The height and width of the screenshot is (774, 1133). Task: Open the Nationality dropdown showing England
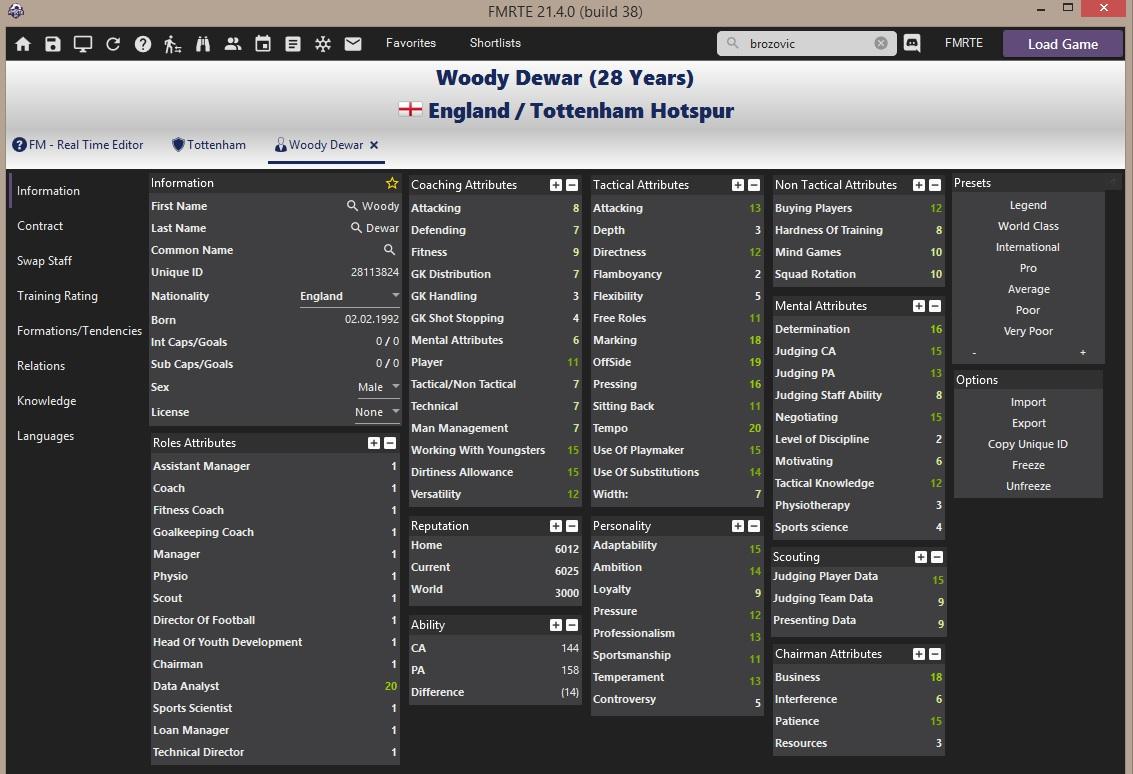[x=349, y=296]
